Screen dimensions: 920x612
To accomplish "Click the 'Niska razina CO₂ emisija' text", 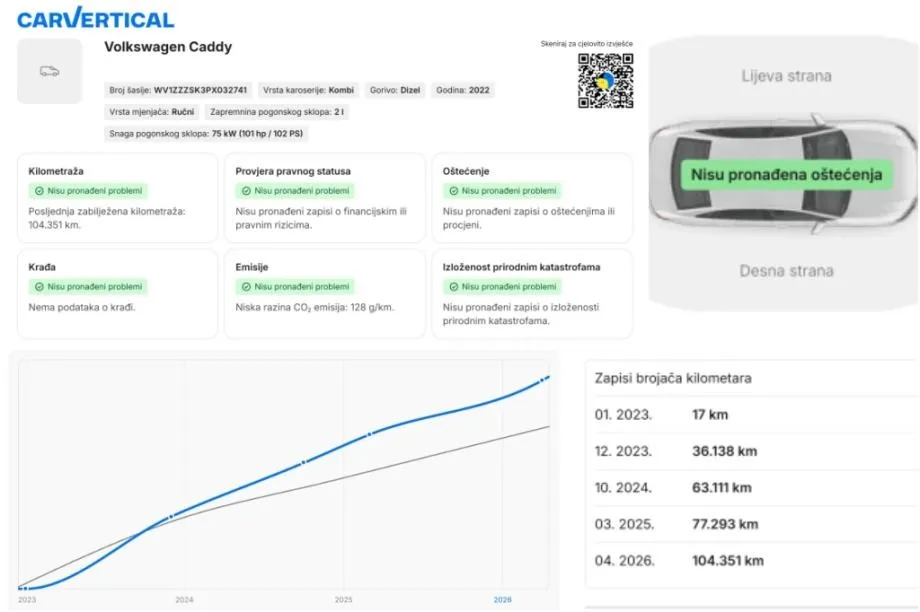I will pyautogui.click(x=314, y=307).
